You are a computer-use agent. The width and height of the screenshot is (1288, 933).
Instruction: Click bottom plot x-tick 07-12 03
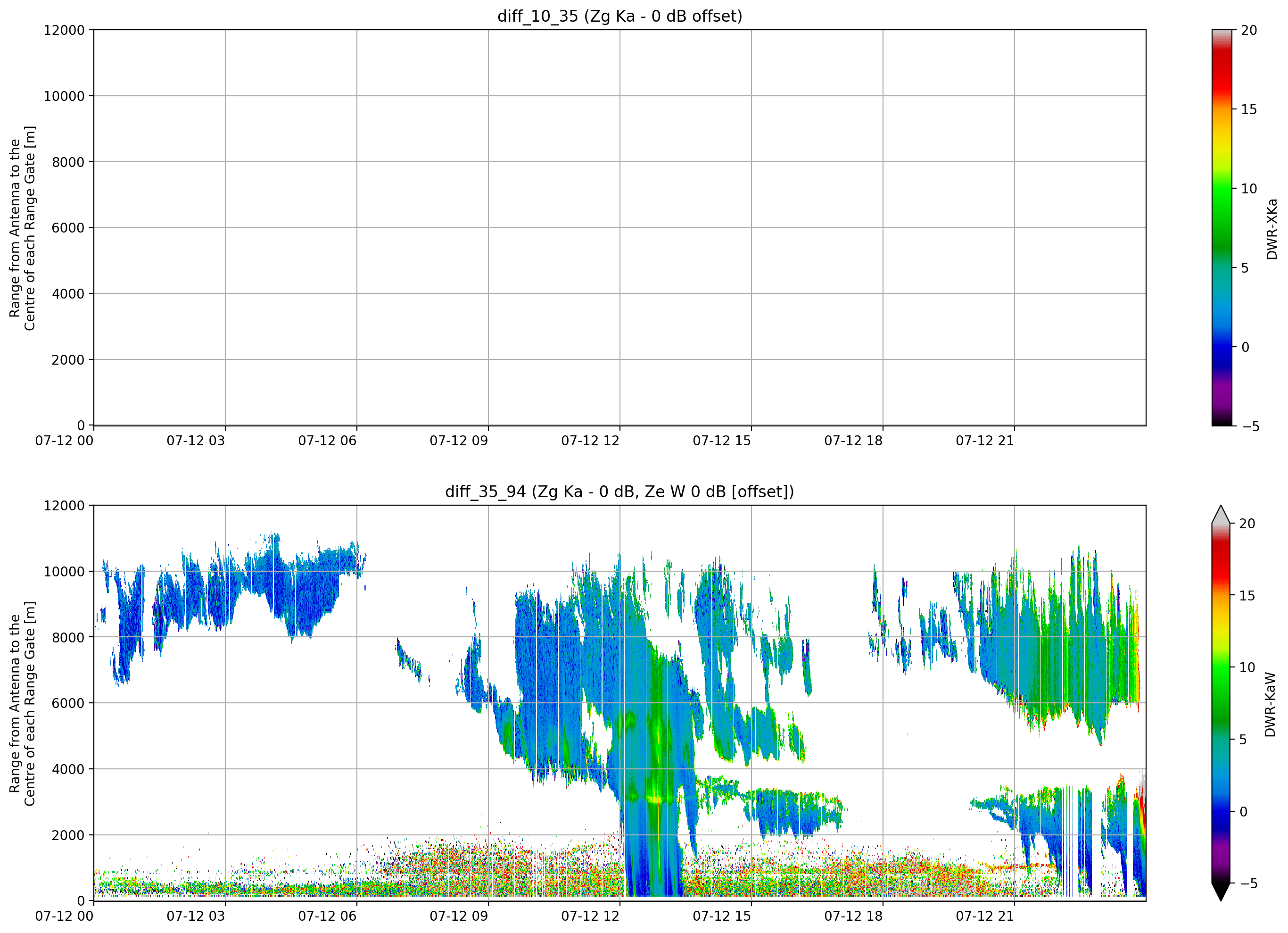(x=196, y=916)
